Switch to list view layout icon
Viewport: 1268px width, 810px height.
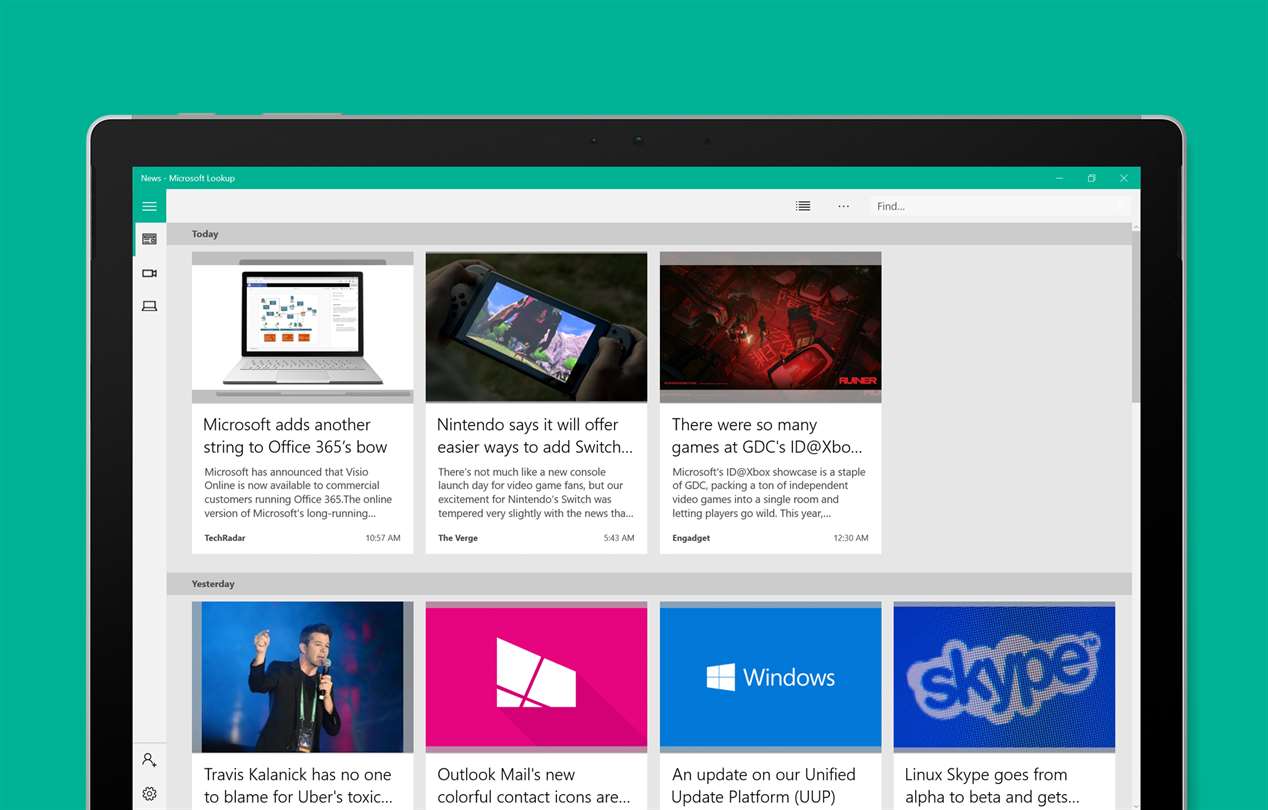[803, 206]
